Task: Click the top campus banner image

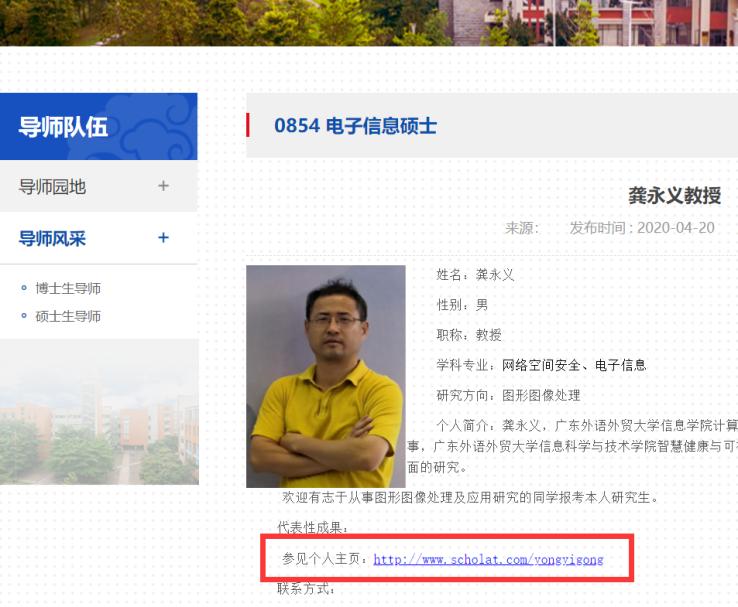Action: pos(369,23)
